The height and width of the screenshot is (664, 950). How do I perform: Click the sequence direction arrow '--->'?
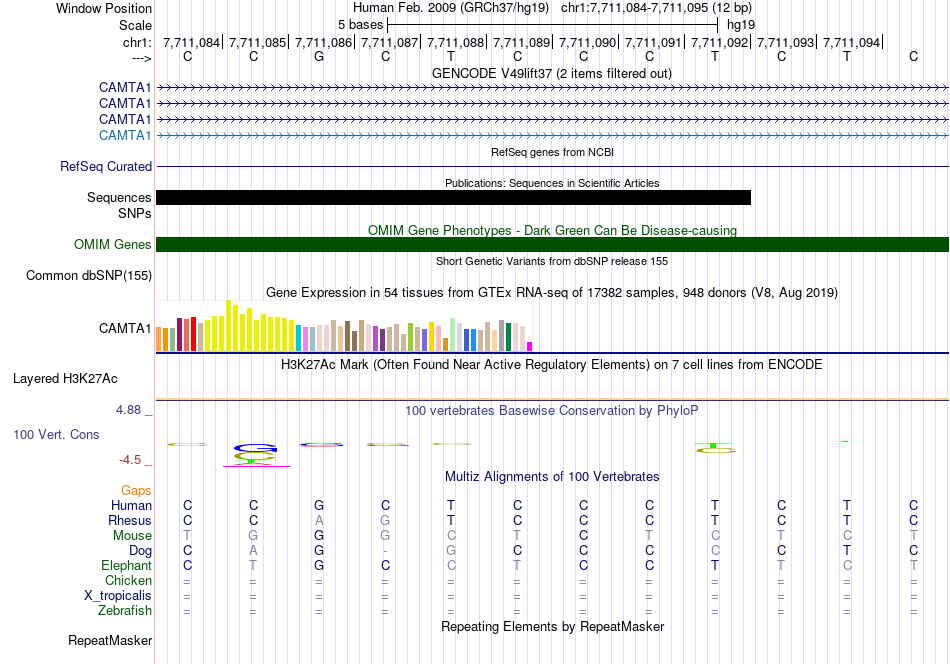(142, 58)
